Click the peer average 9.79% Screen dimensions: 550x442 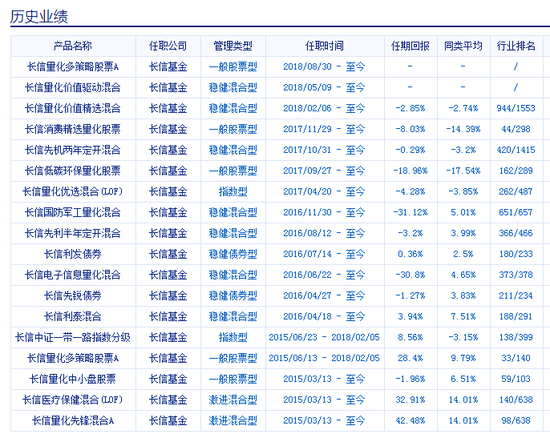[463, 358]
